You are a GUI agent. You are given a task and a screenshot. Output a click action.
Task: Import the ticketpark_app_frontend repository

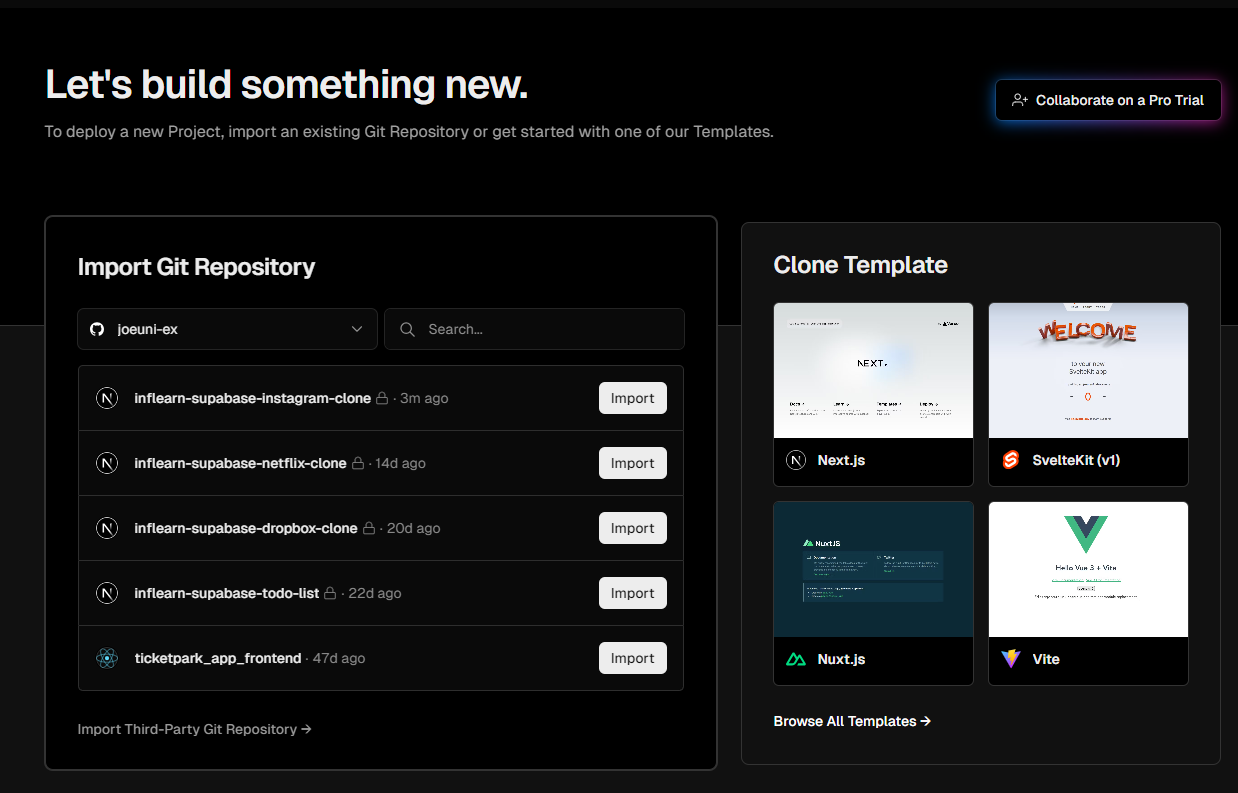(633, 658)
